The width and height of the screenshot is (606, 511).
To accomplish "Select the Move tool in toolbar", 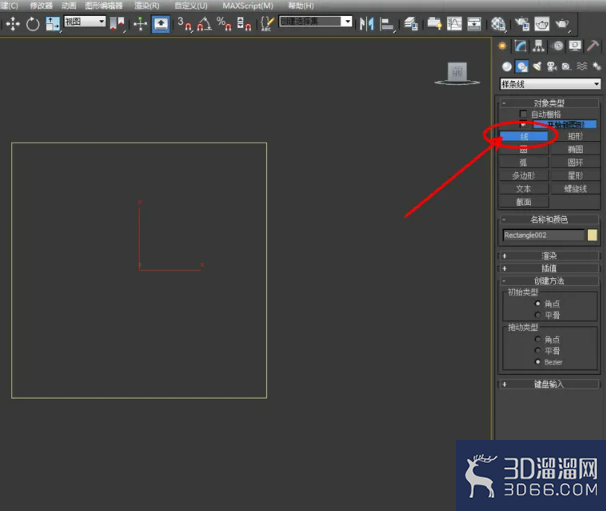I will pyautogui.click(x=13, y=24).
